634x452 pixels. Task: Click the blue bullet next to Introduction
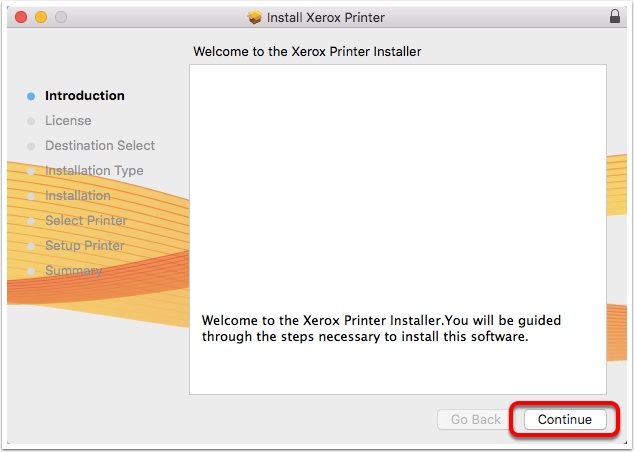pyautogui.click(x=31, y=96)
